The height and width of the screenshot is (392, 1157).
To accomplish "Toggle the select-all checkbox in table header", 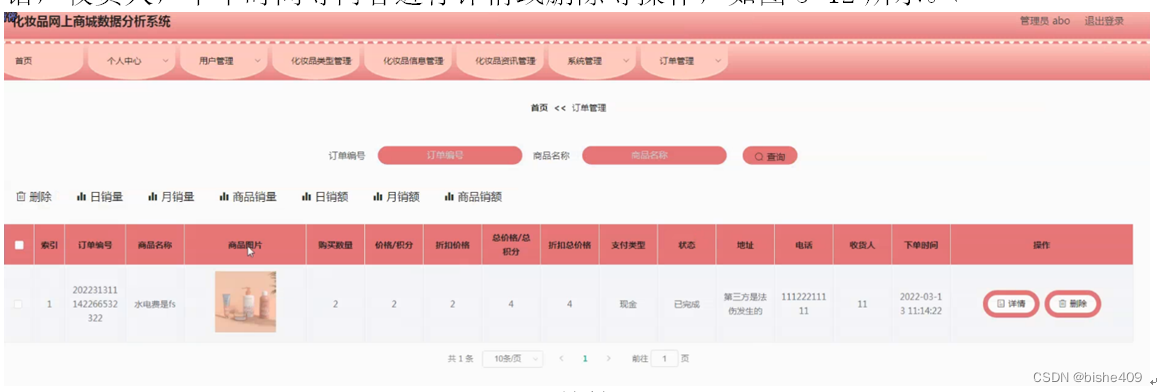I will click(x=19, y=245).
